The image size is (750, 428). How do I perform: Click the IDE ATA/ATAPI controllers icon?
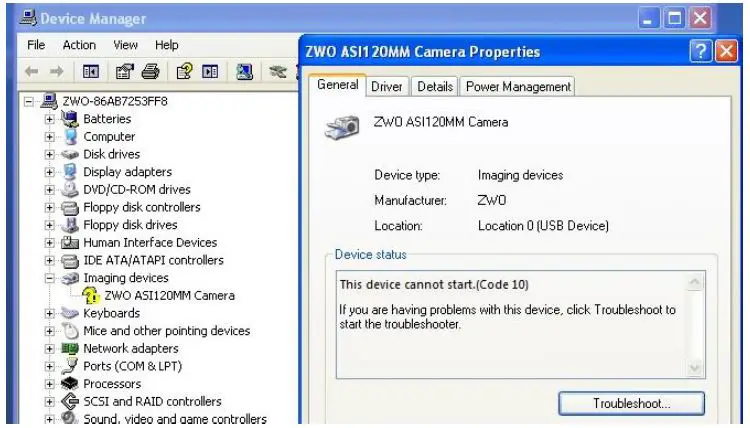click(70, 261)
